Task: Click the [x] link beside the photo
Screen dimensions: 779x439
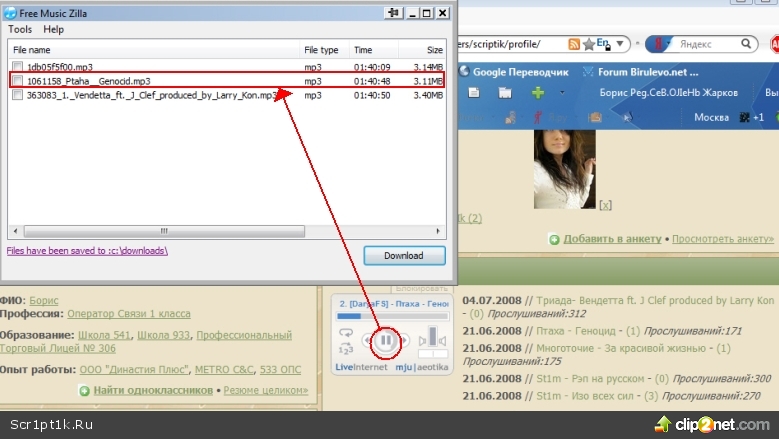Action: (605, 205)
